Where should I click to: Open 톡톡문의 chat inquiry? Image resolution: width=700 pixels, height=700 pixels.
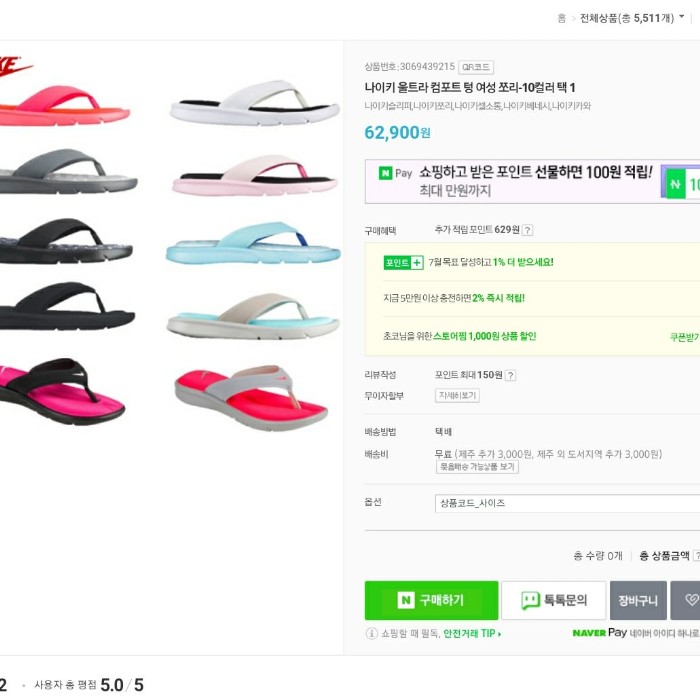point(553,600)
